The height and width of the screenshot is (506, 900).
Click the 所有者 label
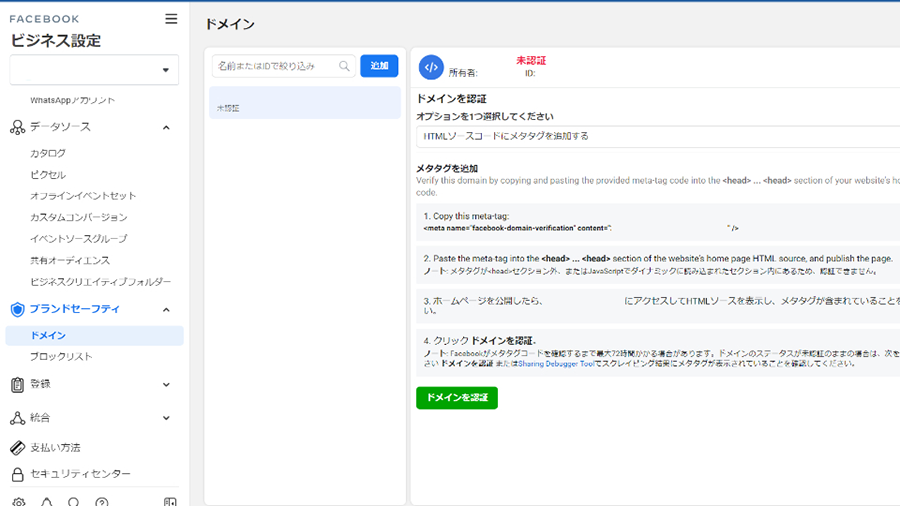click(463, 73)
